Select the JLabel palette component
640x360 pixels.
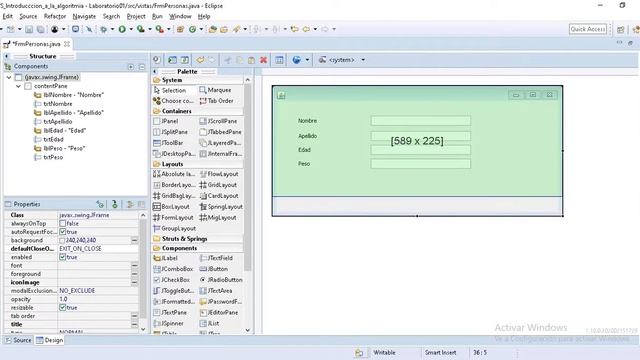[165, 258]
